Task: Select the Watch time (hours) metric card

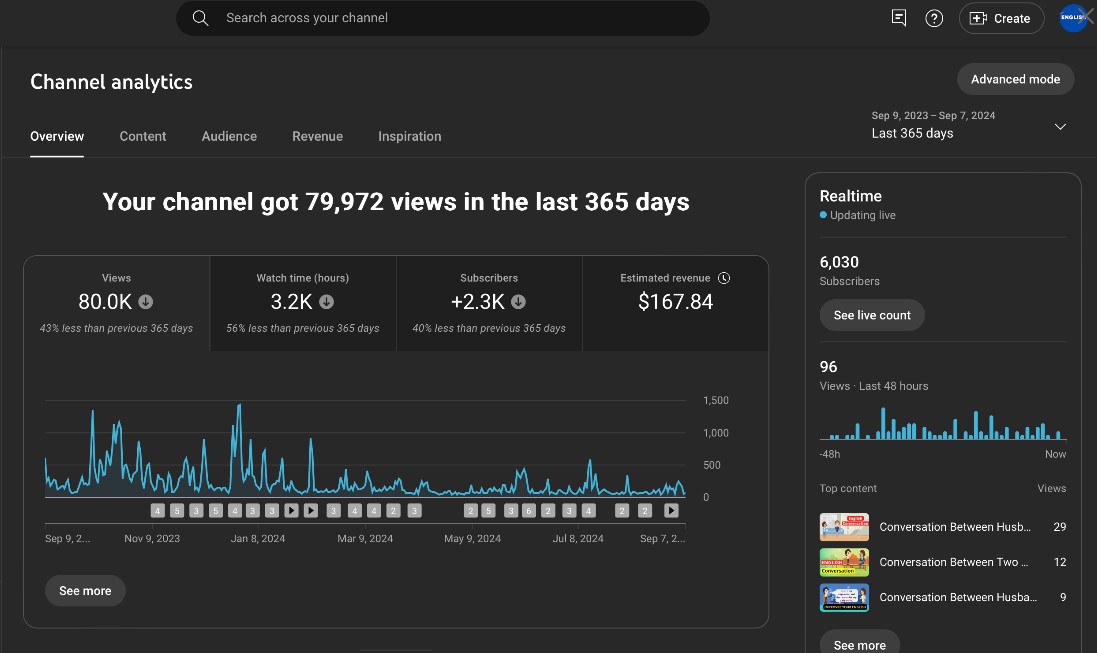Action: 303,303
